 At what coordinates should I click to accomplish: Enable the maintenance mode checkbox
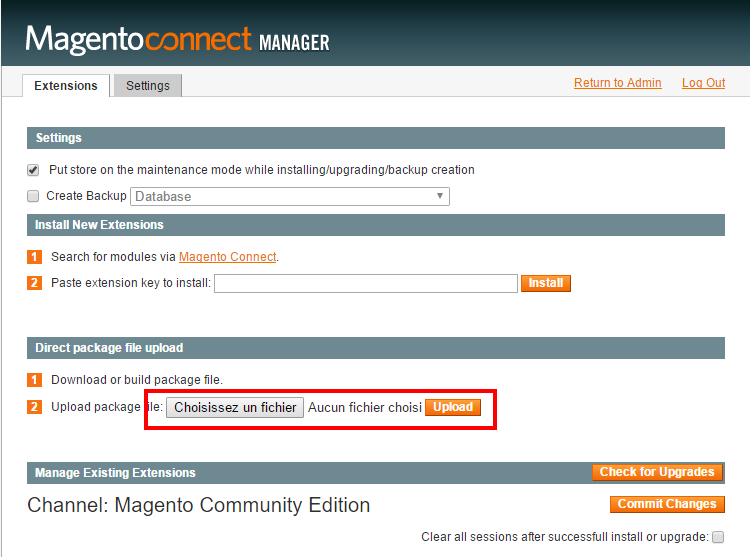(x=33, y=170)
